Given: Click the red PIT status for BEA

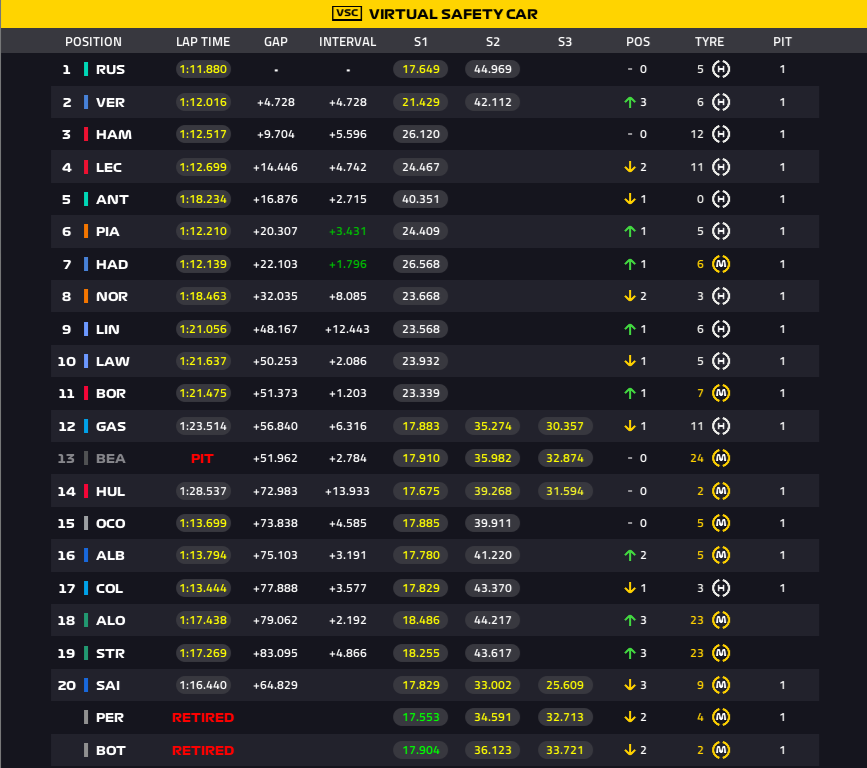Looking at the screenshot, I should pos(202,458).
